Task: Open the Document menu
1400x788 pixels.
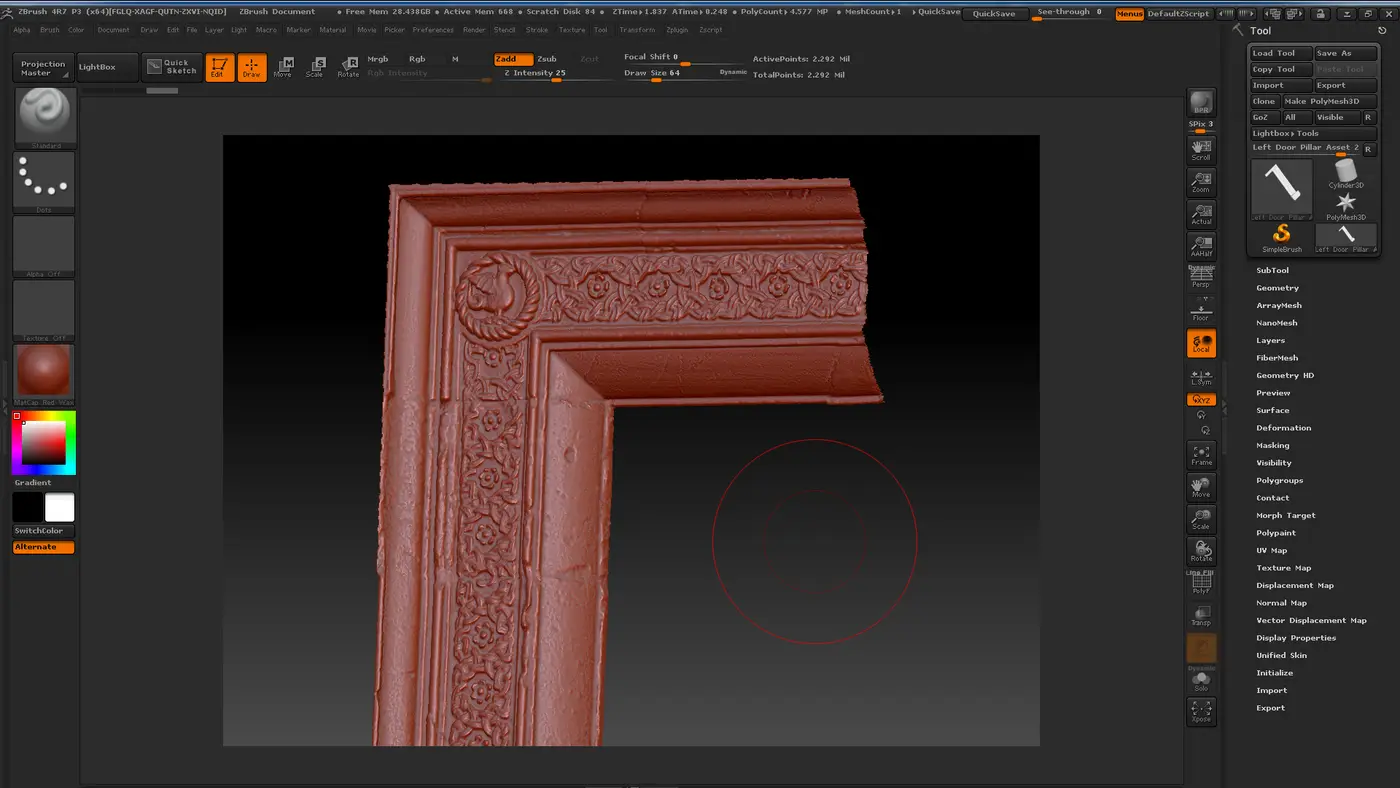Action: [x=113, y=30]
